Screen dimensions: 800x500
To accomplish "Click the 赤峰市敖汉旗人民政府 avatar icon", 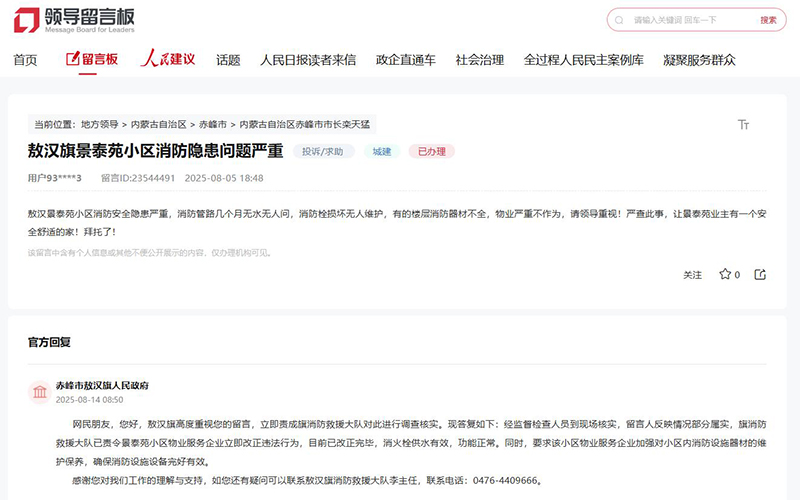I will (x=40, y=392).
